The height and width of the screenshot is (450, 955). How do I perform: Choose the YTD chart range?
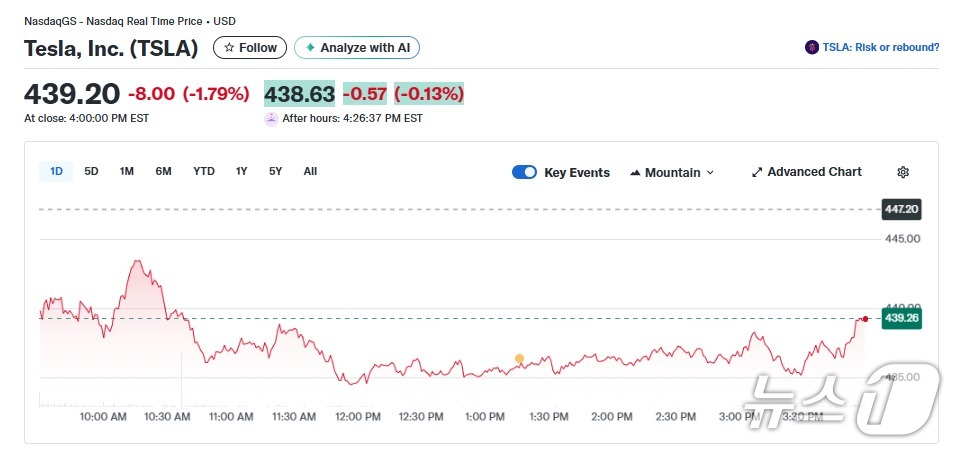[204, 171]
